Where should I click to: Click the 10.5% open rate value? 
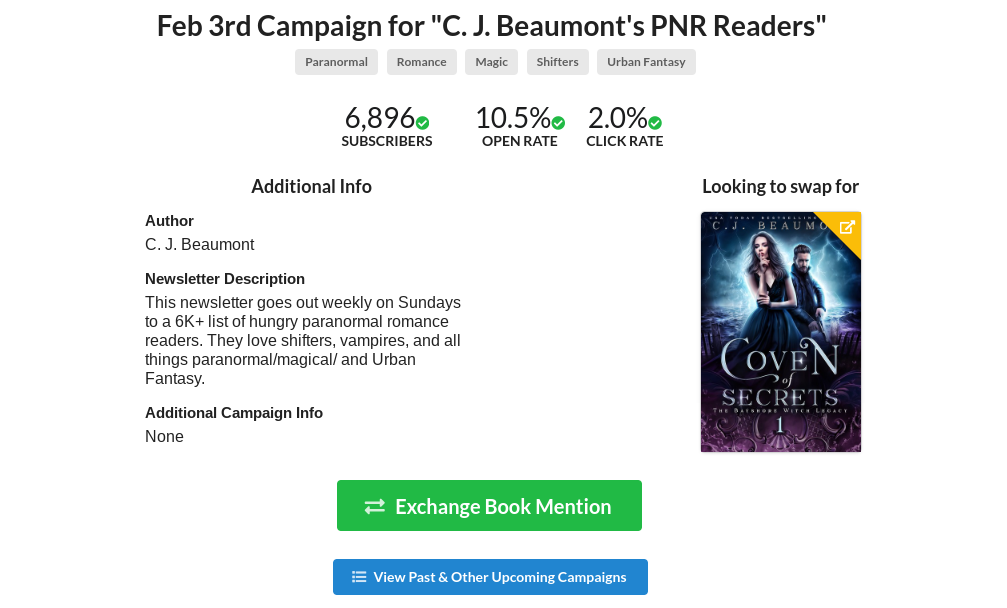tap(512, 118)
